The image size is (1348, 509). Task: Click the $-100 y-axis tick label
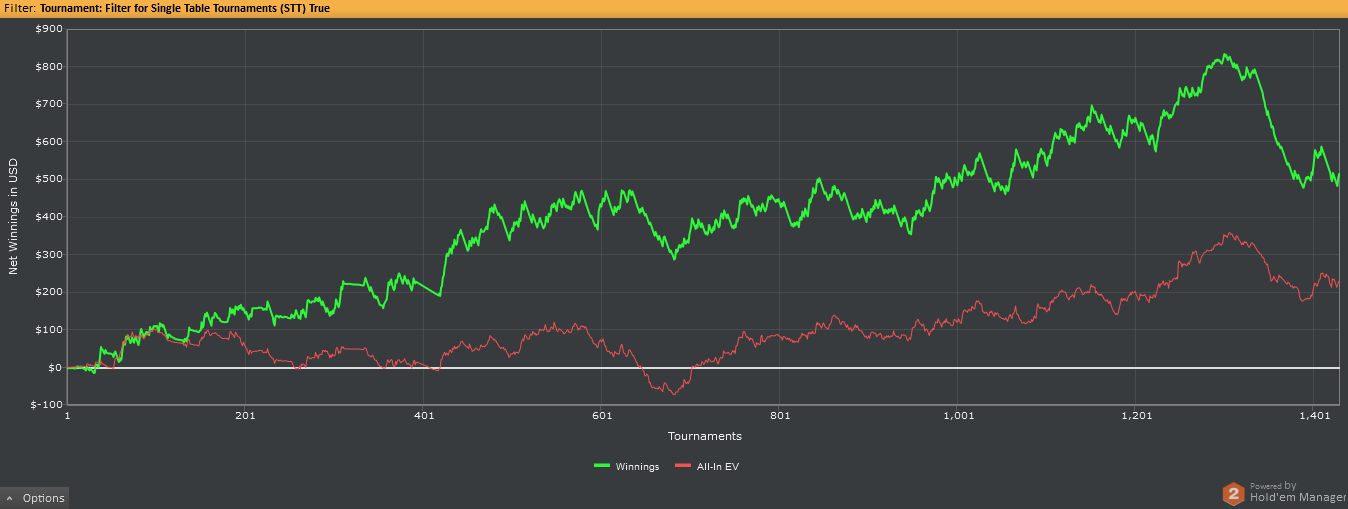tap(47, 405)
